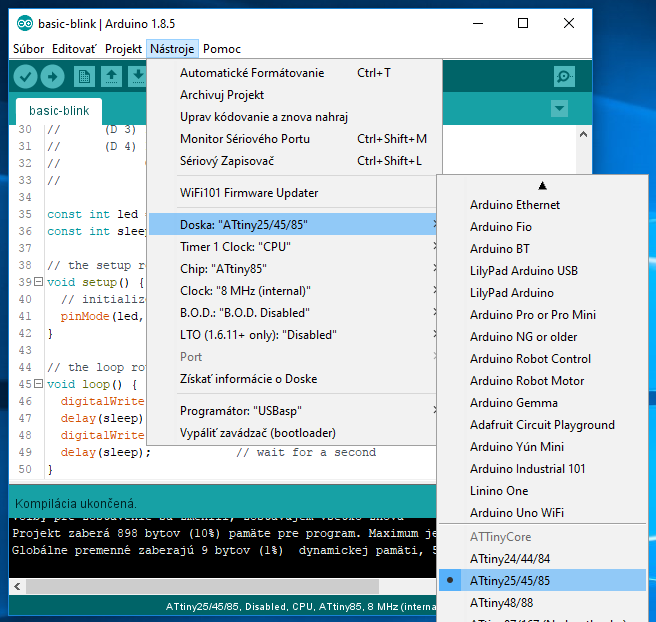The width and height of the screenshot is (656, 622).
Task: Select Arduino Robot Control board
Action: click(x=542, y=359)
